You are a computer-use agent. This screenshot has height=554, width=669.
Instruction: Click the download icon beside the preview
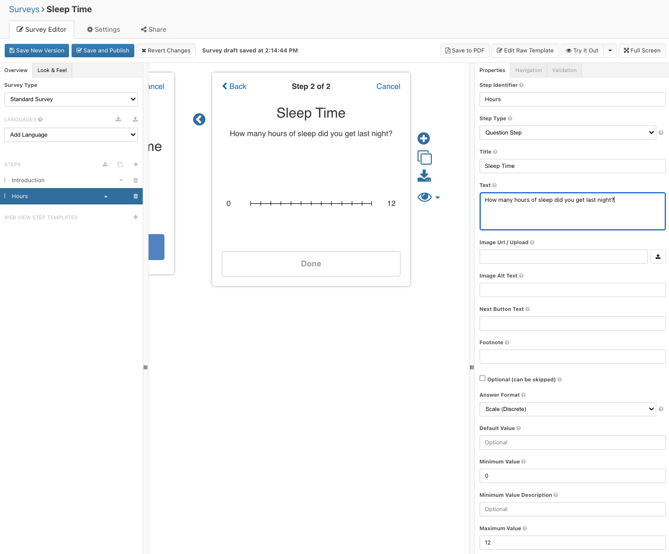[424, 177]
